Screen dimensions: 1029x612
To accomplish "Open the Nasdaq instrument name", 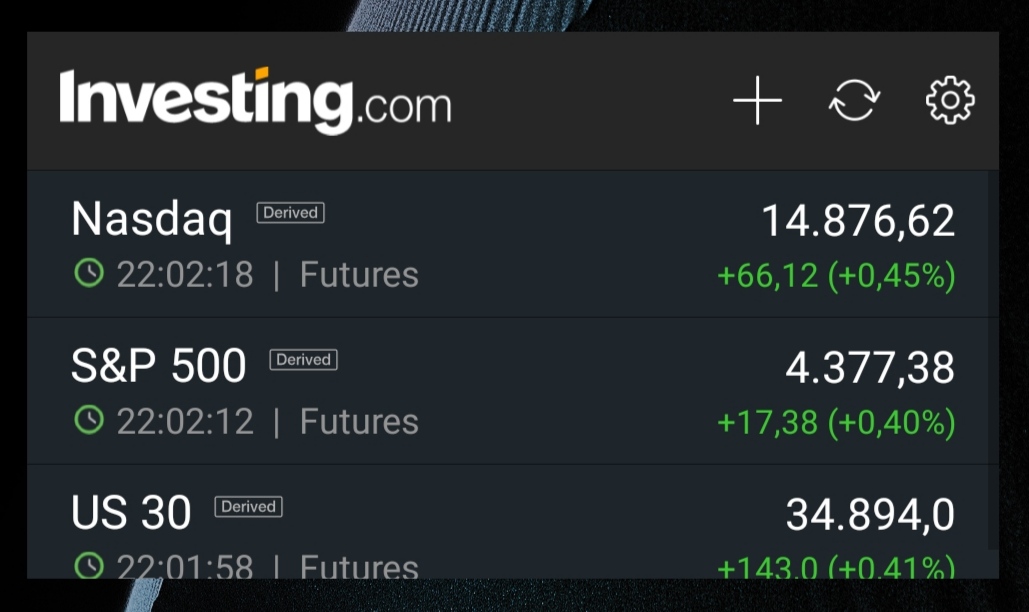I will [x=151, y=219].
